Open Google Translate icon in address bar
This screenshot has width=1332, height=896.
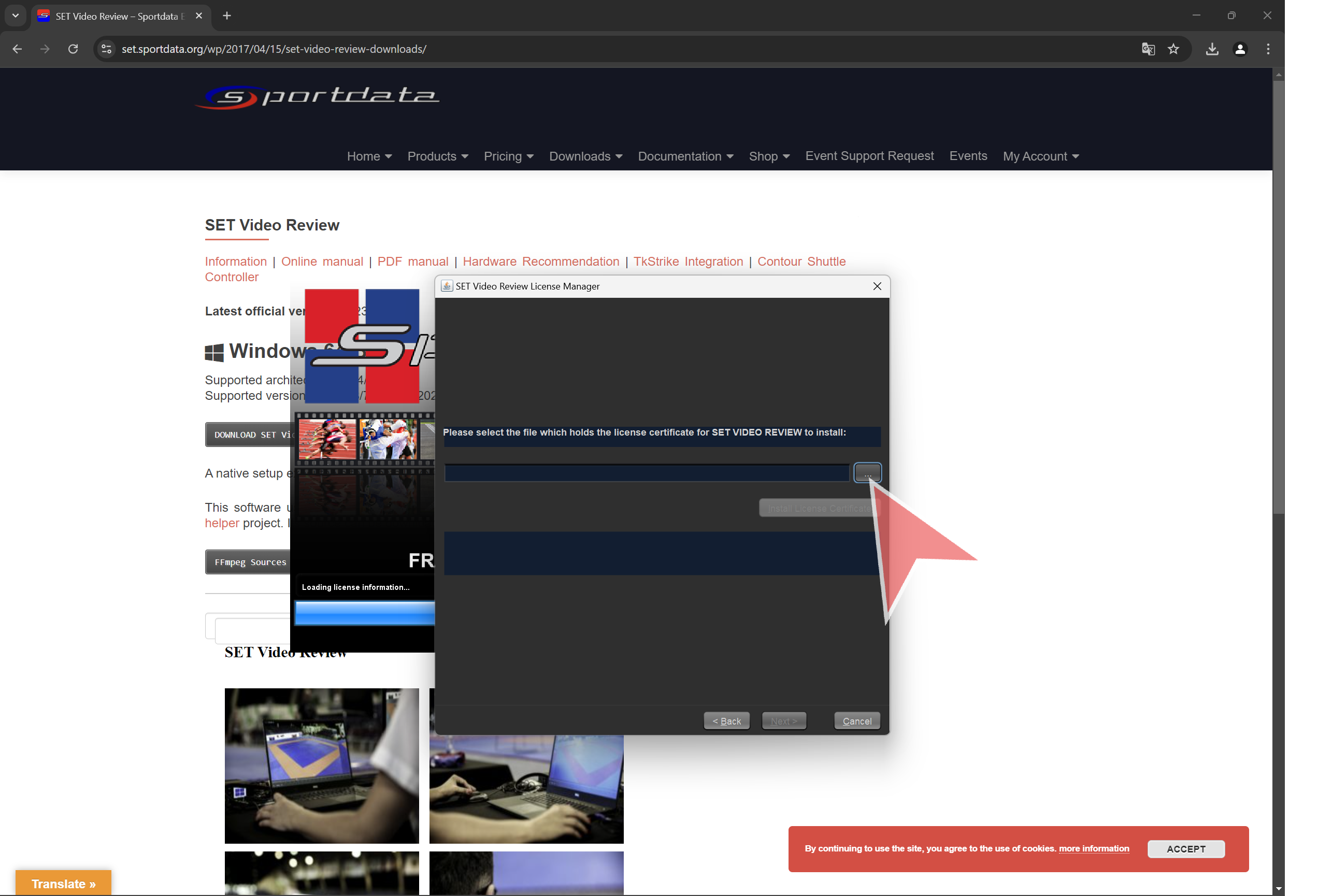(1148, 49)
